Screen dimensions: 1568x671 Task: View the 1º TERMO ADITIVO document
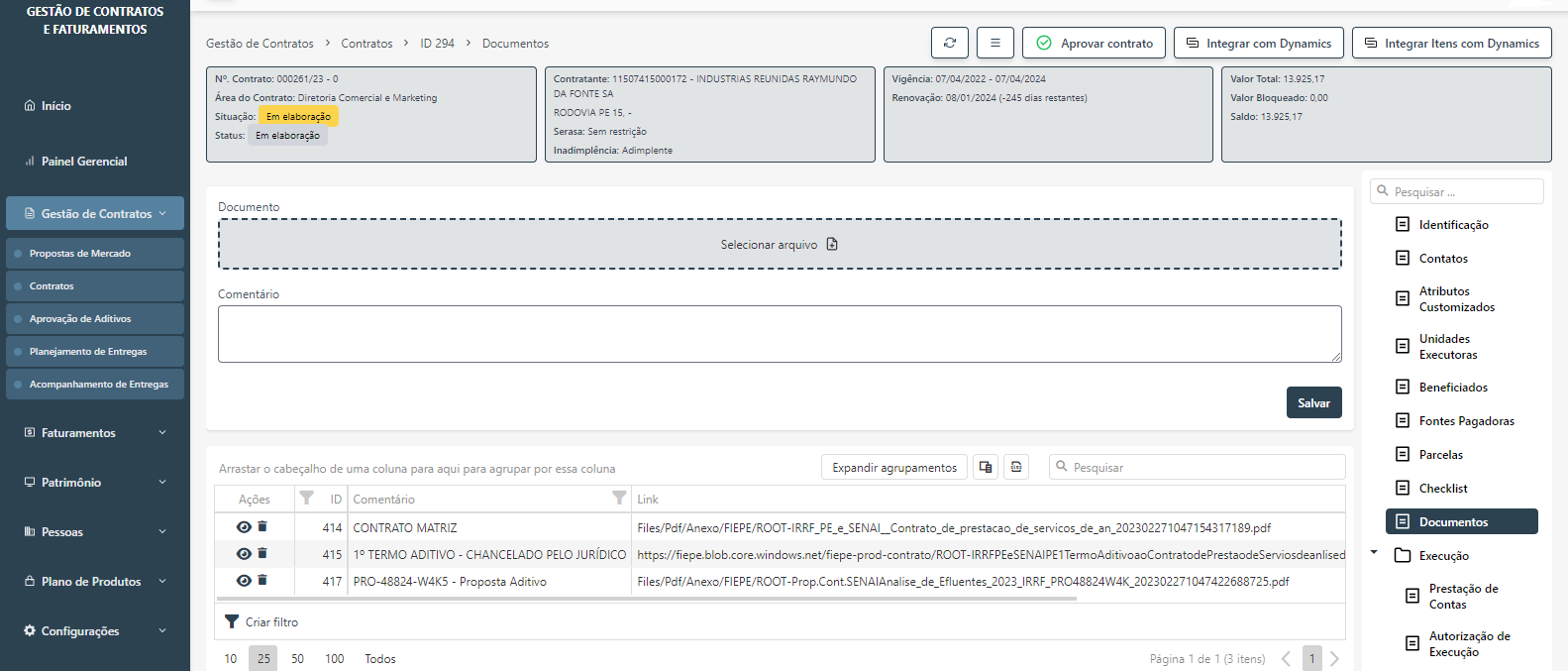pos(244,554)
